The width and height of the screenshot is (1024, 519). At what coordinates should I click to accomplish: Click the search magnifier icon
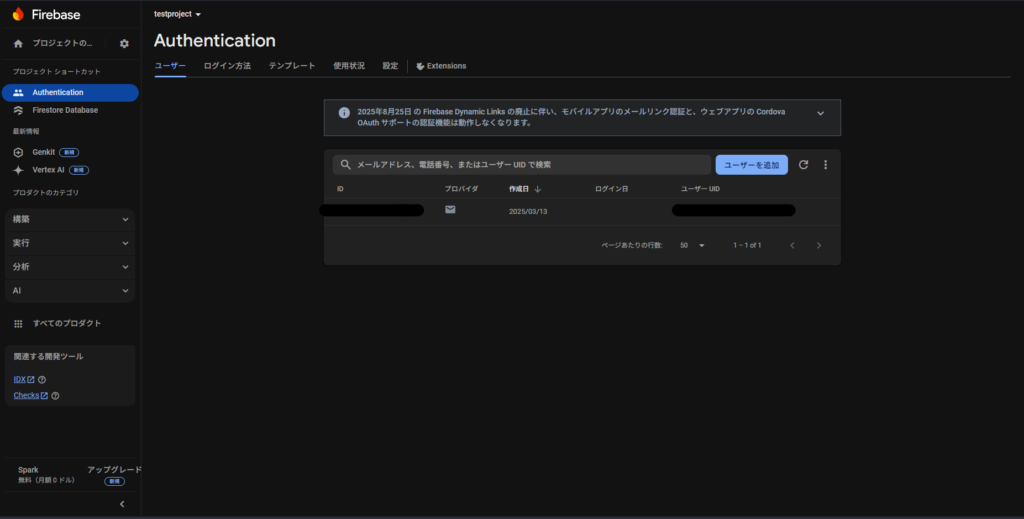click(345, 165)
